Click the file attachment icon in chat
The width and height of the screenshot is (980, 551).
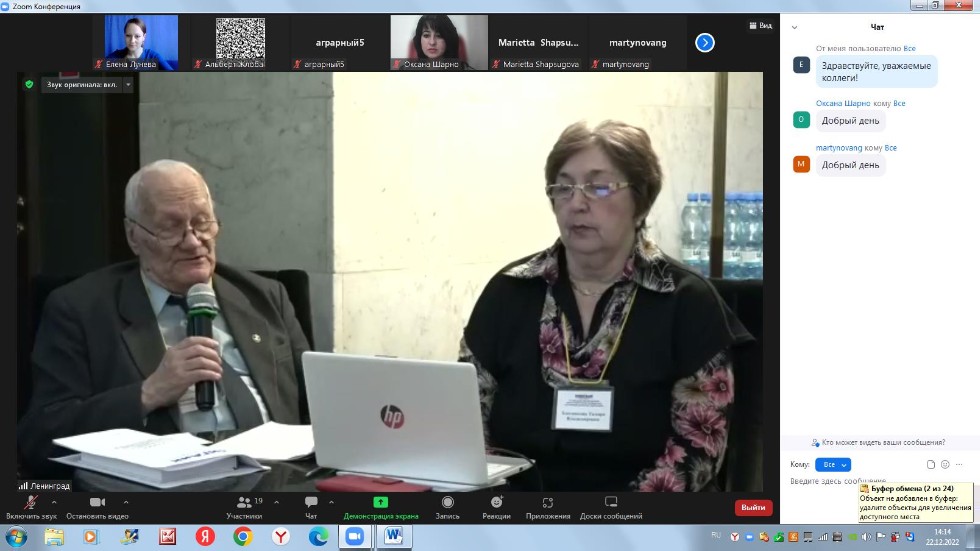pyautogui.click(x=931, y=464)
